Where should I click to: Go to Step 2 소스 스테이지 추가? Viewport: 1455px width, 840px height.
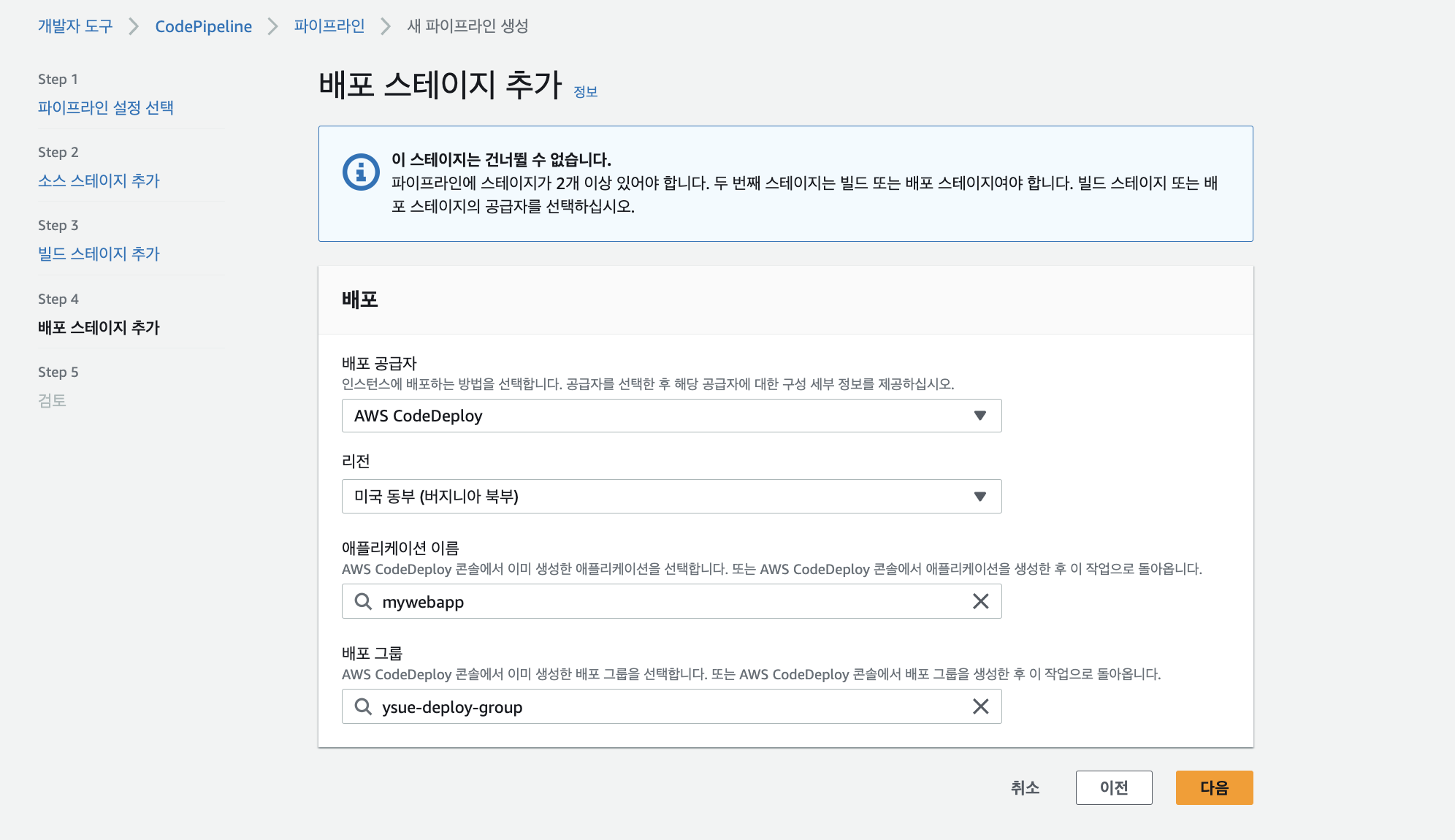coord(99,180)
